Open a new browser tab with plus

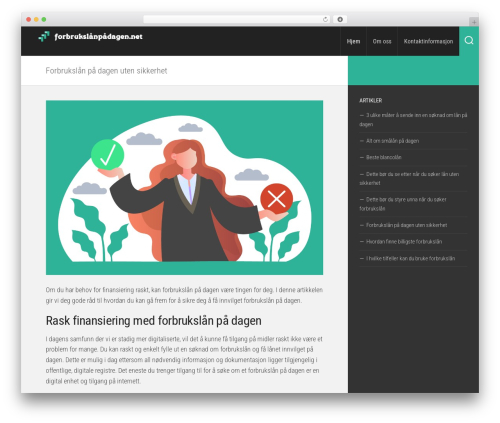pos(474,22)
